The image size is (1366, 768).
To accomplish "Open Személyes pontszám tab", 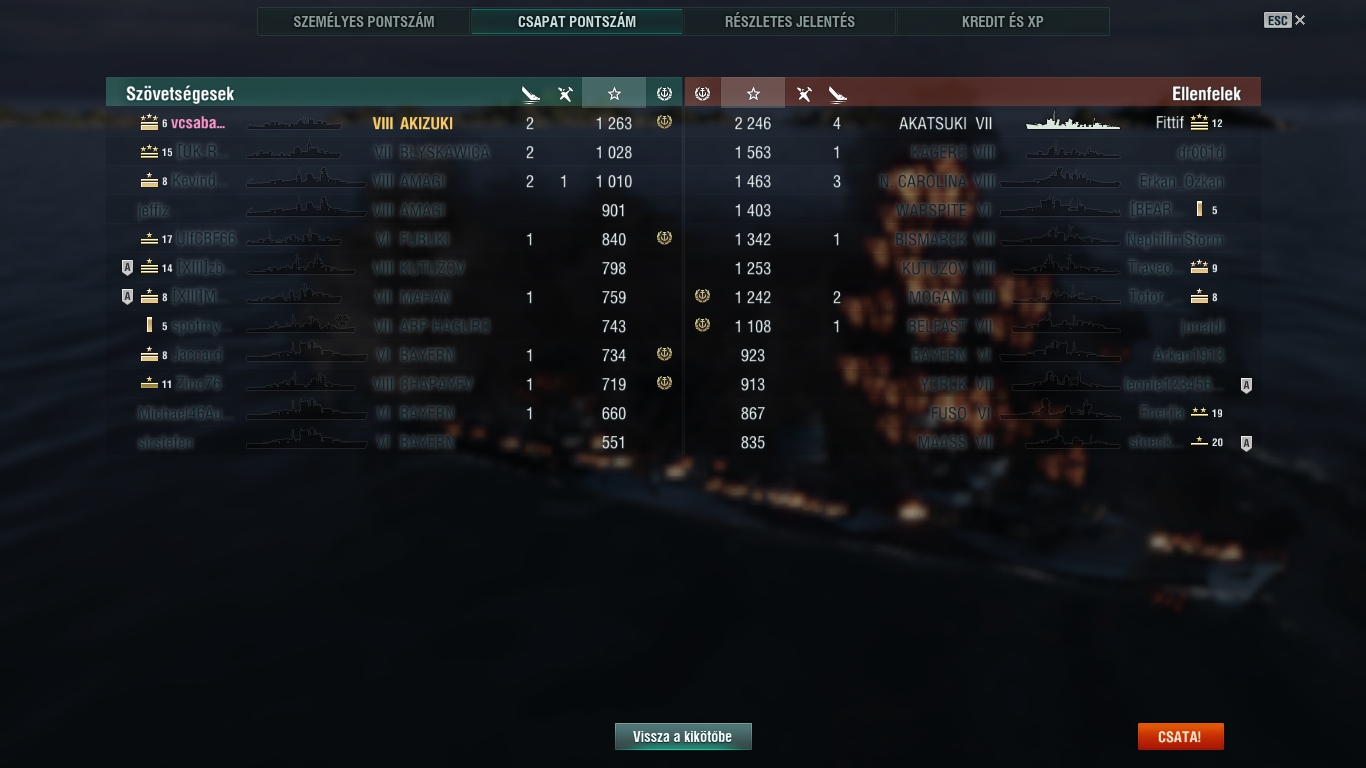I will pos(364,21).
